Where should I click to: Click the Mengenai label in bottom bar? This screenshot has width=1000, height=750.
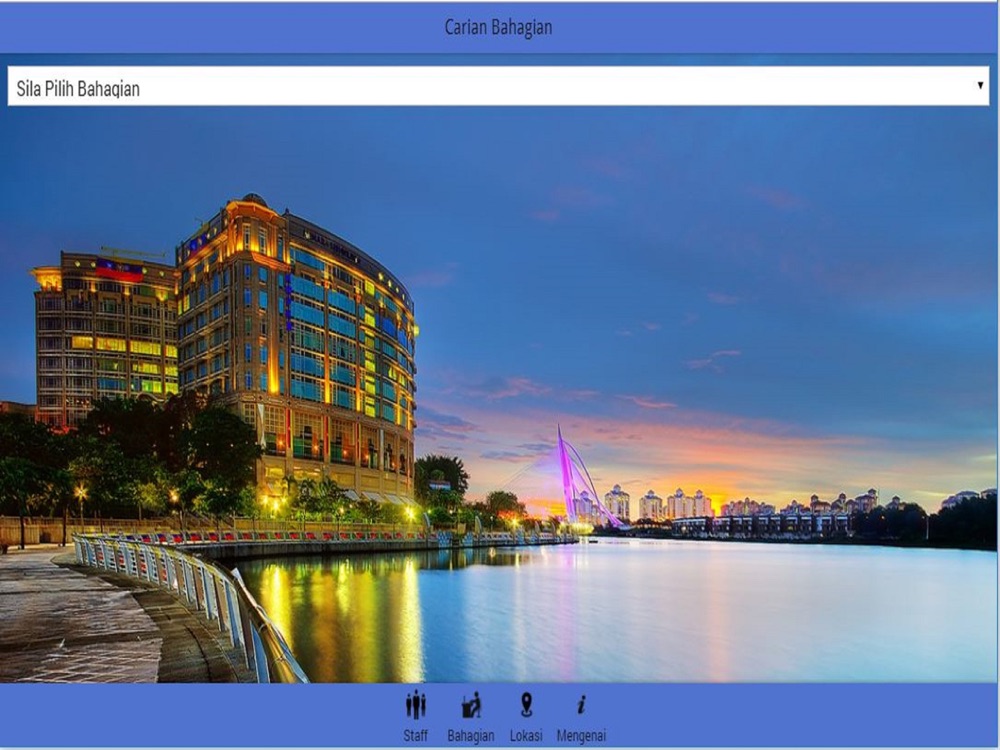tap(581, 736)
